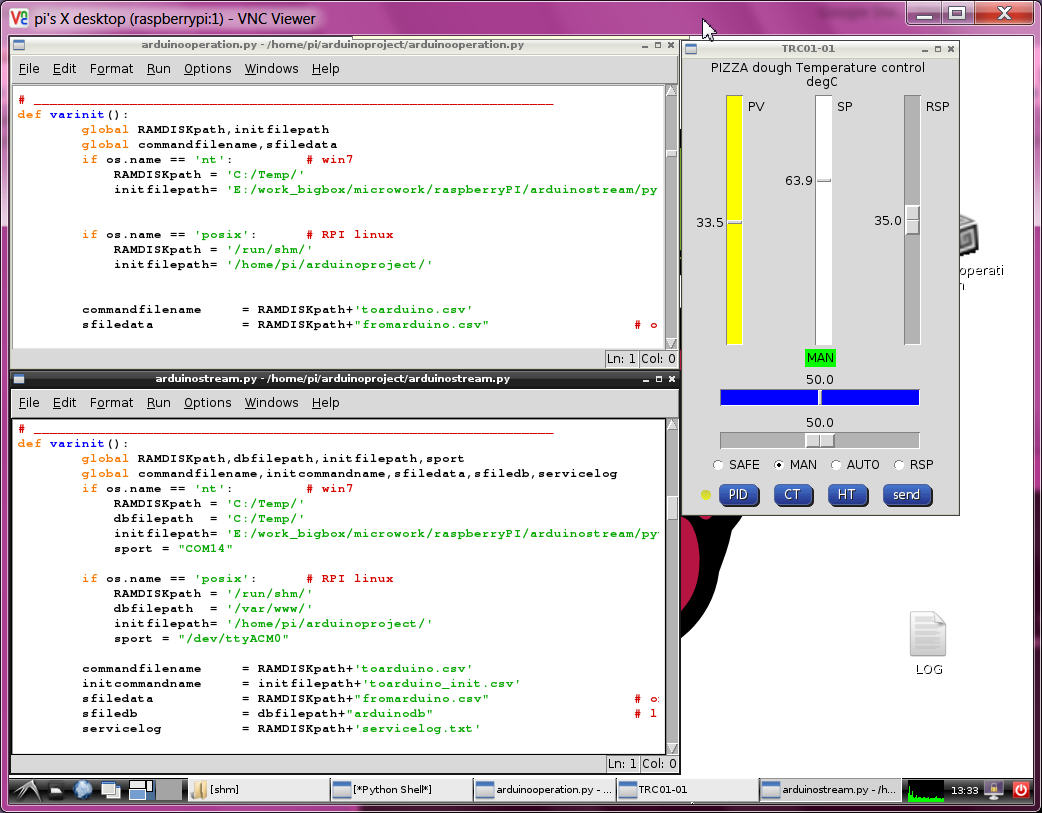Select the AUTO mode radio button
Viewport: 1042px width, 813px height.
click(834, 465)
